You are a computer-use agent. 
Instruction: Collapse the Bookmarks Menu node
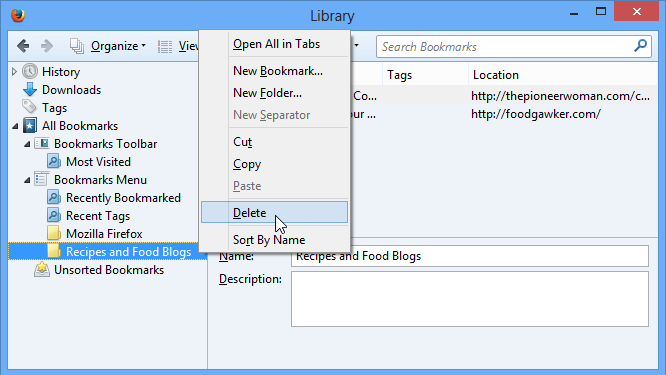27,180
